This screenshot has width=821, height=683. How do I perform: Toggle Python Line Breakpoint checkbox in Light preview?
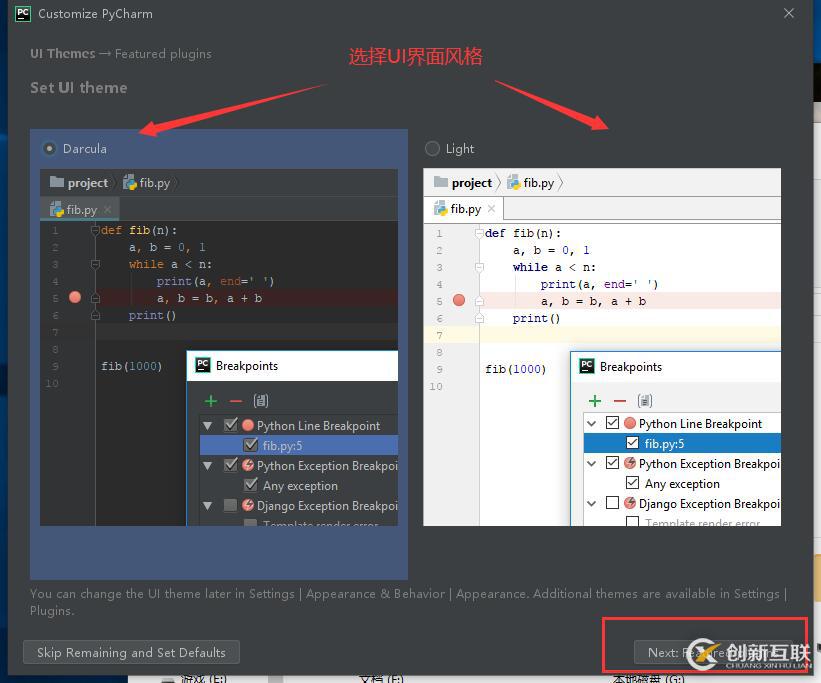(612, 422)
